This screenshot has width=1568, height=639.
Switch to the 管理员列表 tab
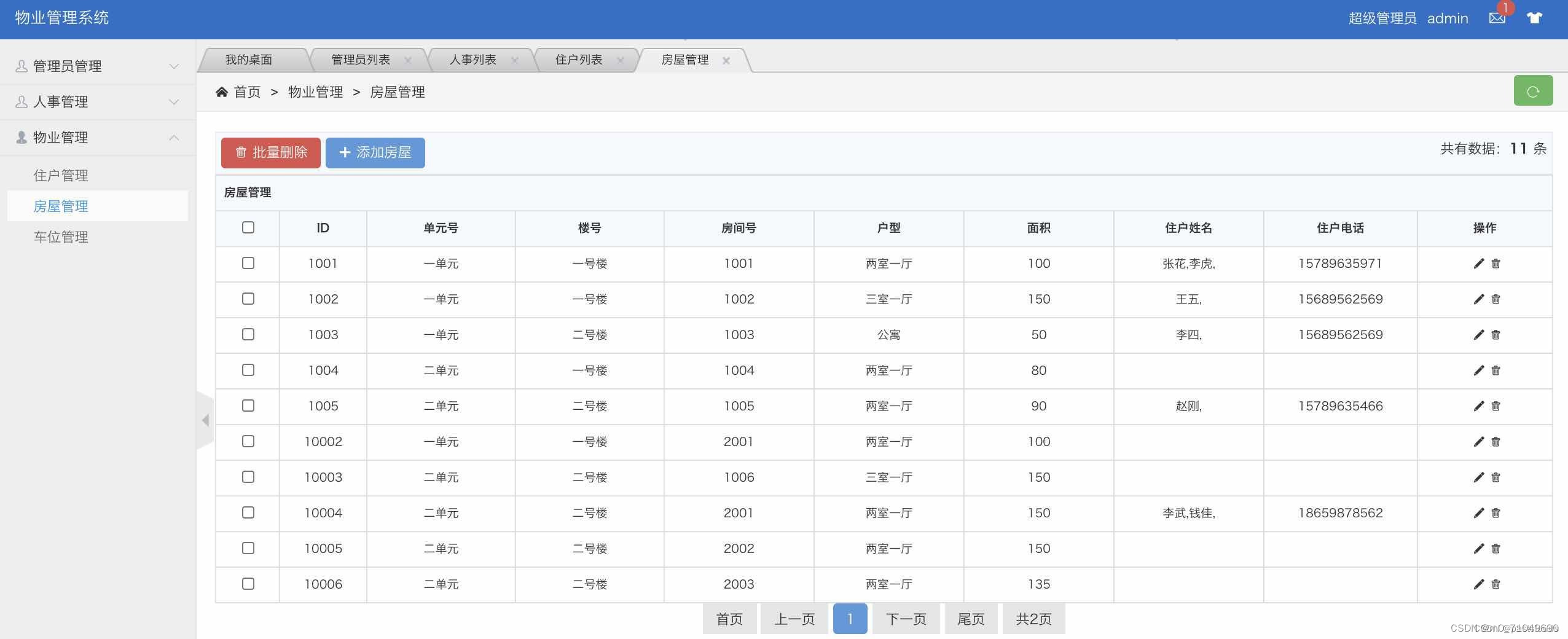coord(361,60)
